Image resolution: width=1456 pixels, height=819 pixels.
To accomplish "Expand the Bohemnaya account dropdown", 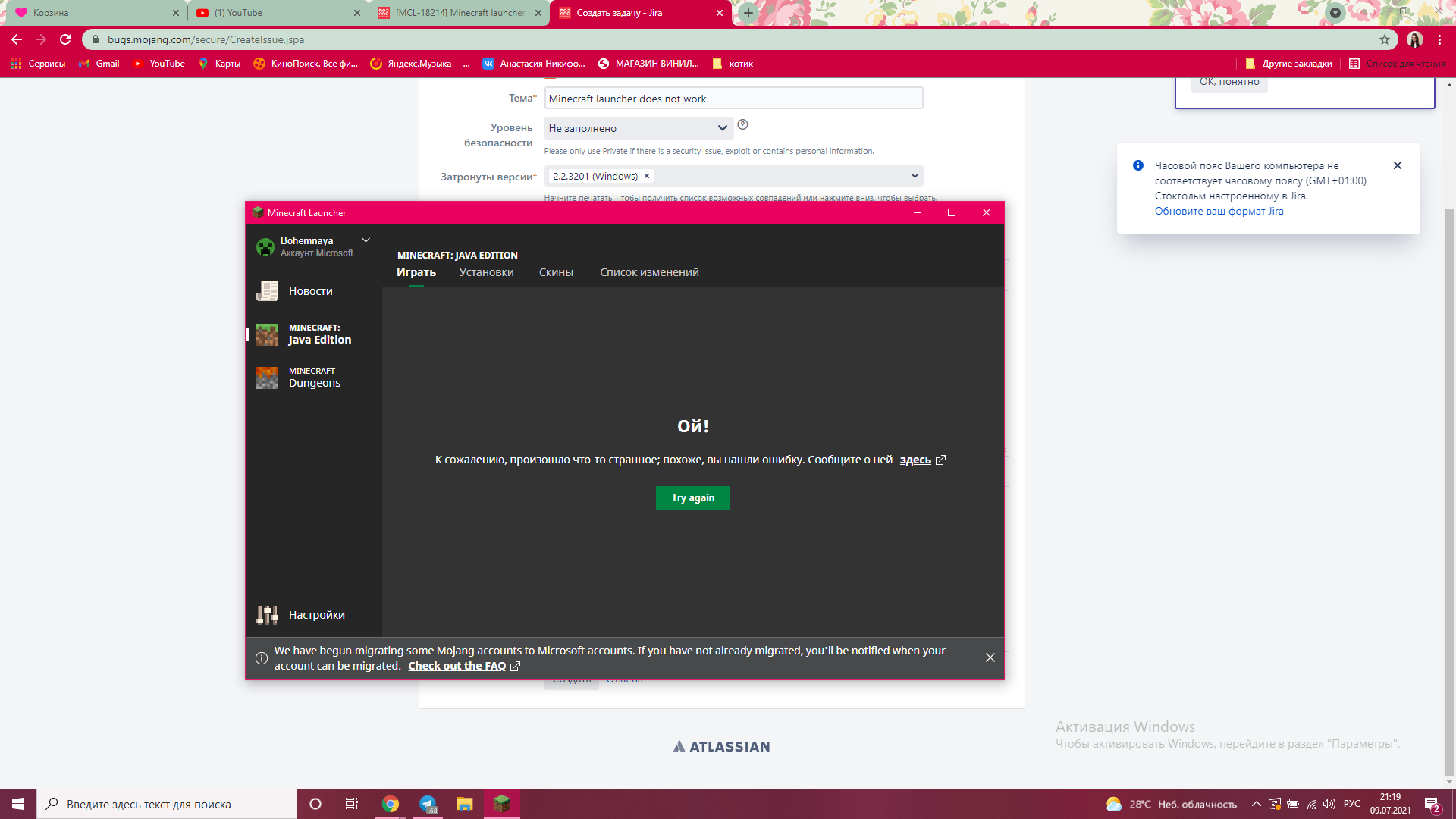I will (x=366, y=240).
